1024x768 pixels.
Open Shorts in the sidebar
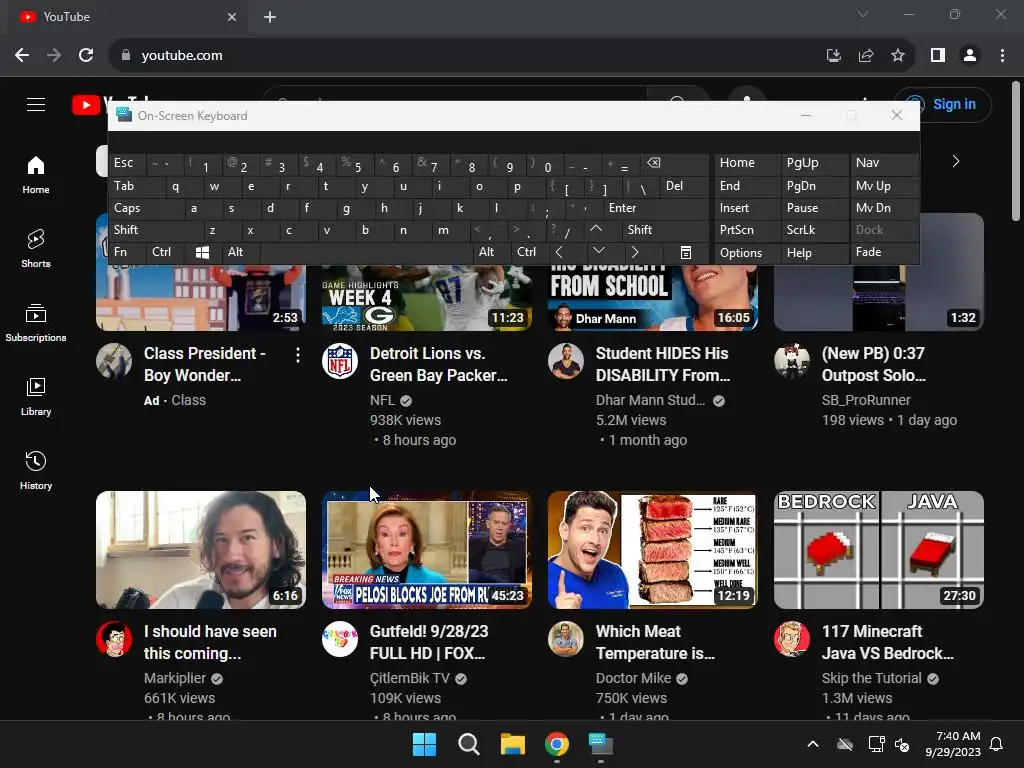(x=36, y=249)
